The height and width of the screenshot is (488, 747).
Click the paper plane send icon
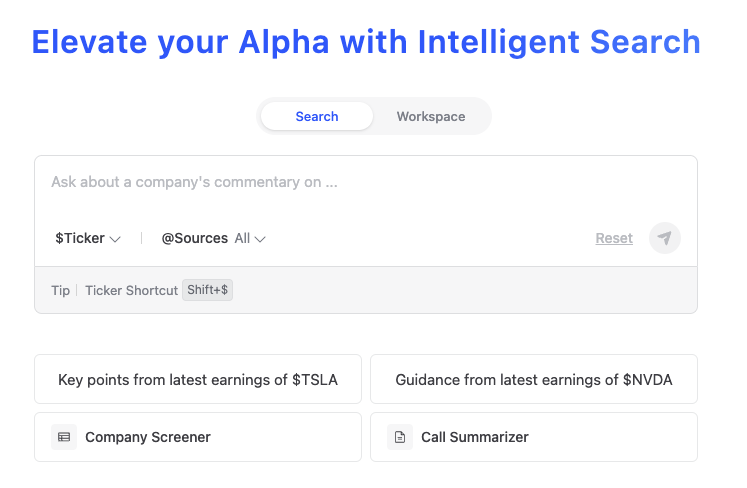(665, 238)
